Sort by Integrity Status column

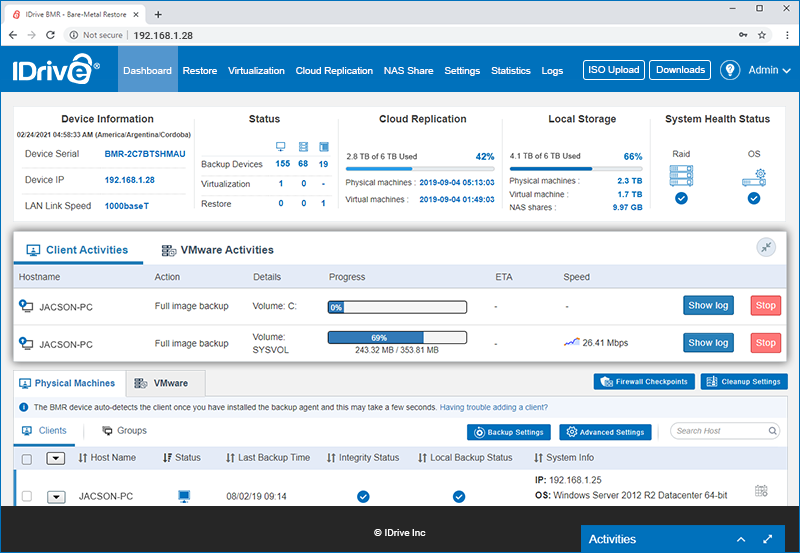point(363,458)
